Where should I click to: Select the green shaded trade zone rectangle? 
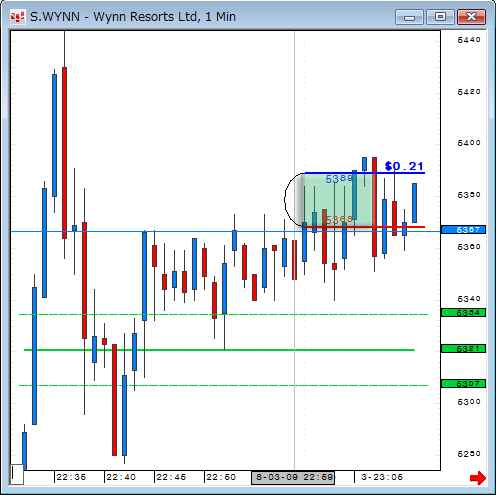click(337, 200)
